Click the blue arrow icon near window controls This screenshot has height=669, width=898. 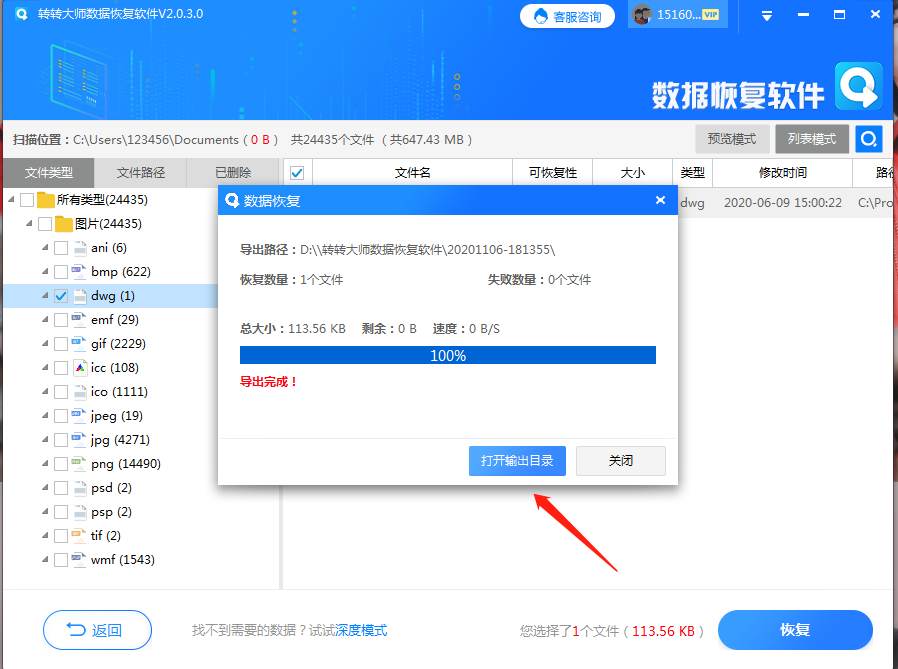pyautogui.click(x=767, y=15)
